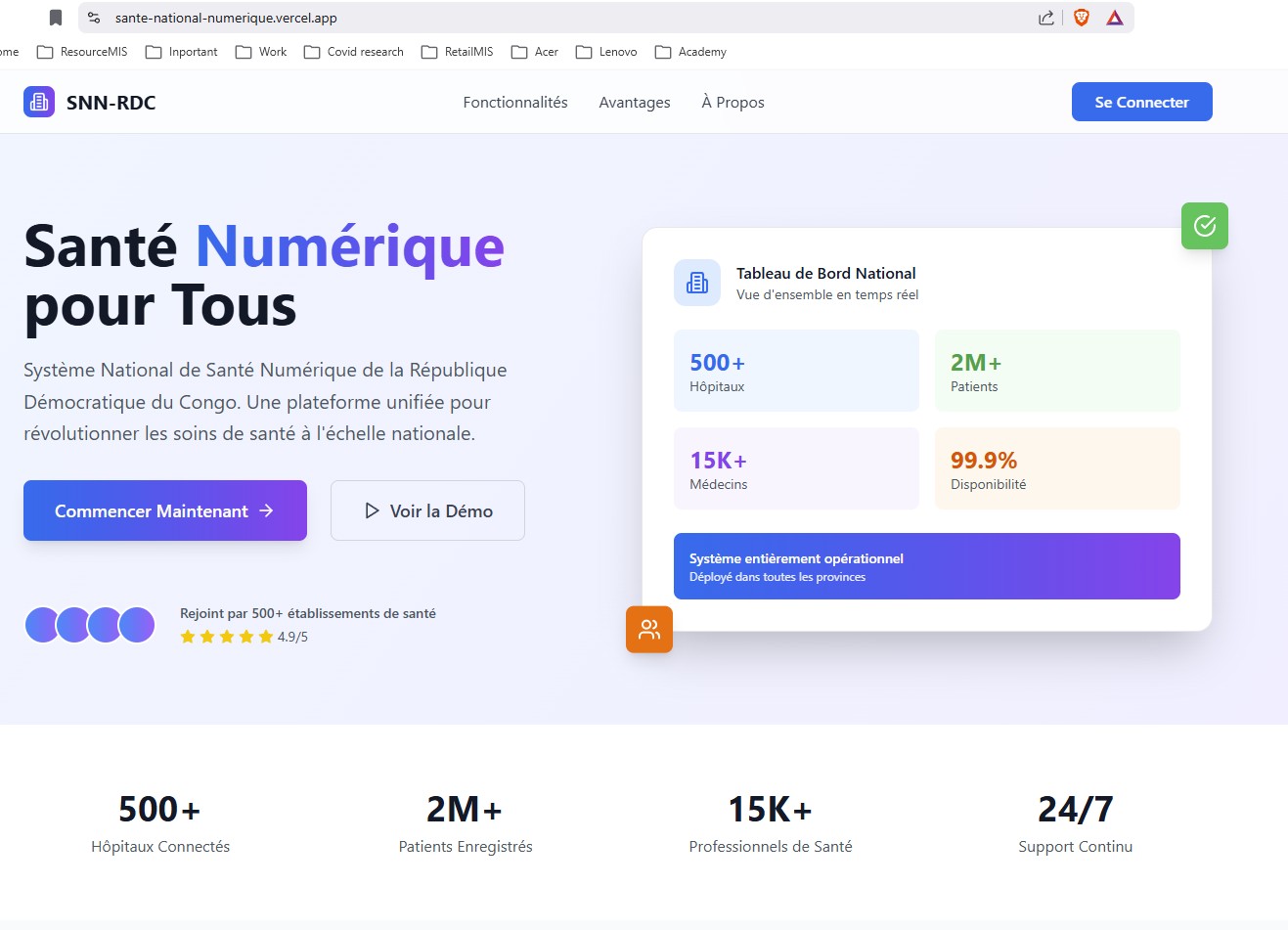The image size is (1288, 930).
Task: Click the share page icon
Action: (x=1045, y=18)
